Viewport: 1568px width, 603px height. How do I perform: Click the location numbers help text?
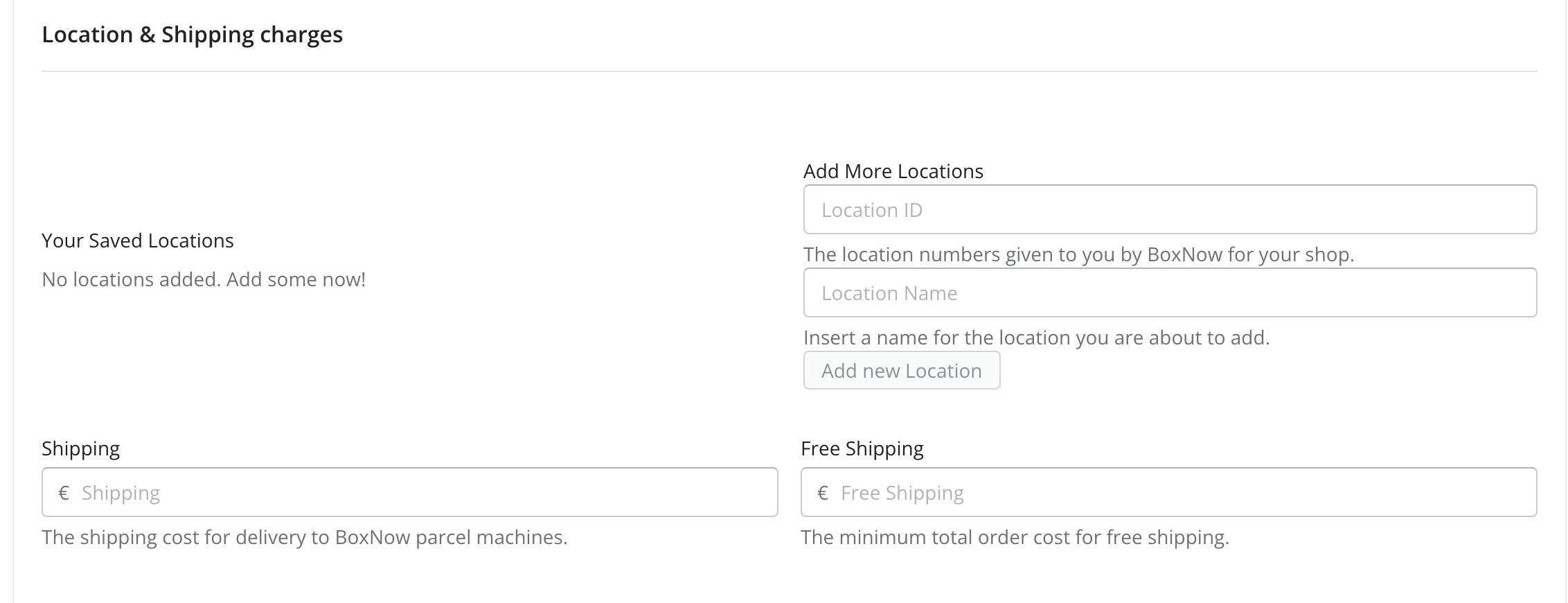[x=1078, y=254]
